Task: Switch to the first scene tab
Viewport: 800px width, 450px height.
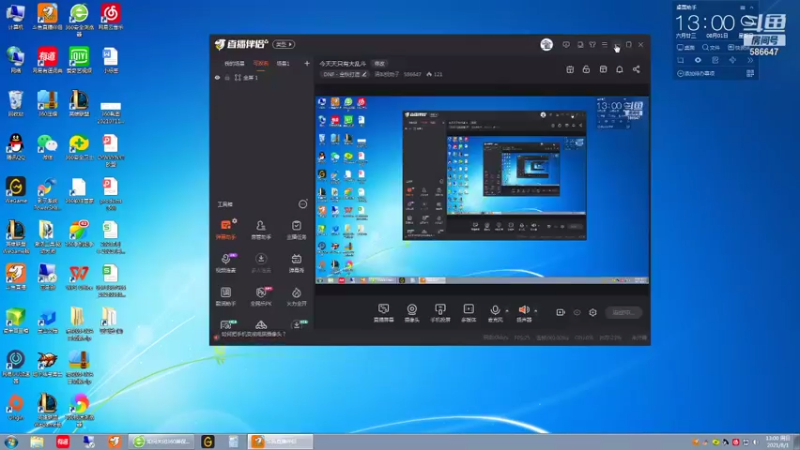Action: (x=234, y=64)
